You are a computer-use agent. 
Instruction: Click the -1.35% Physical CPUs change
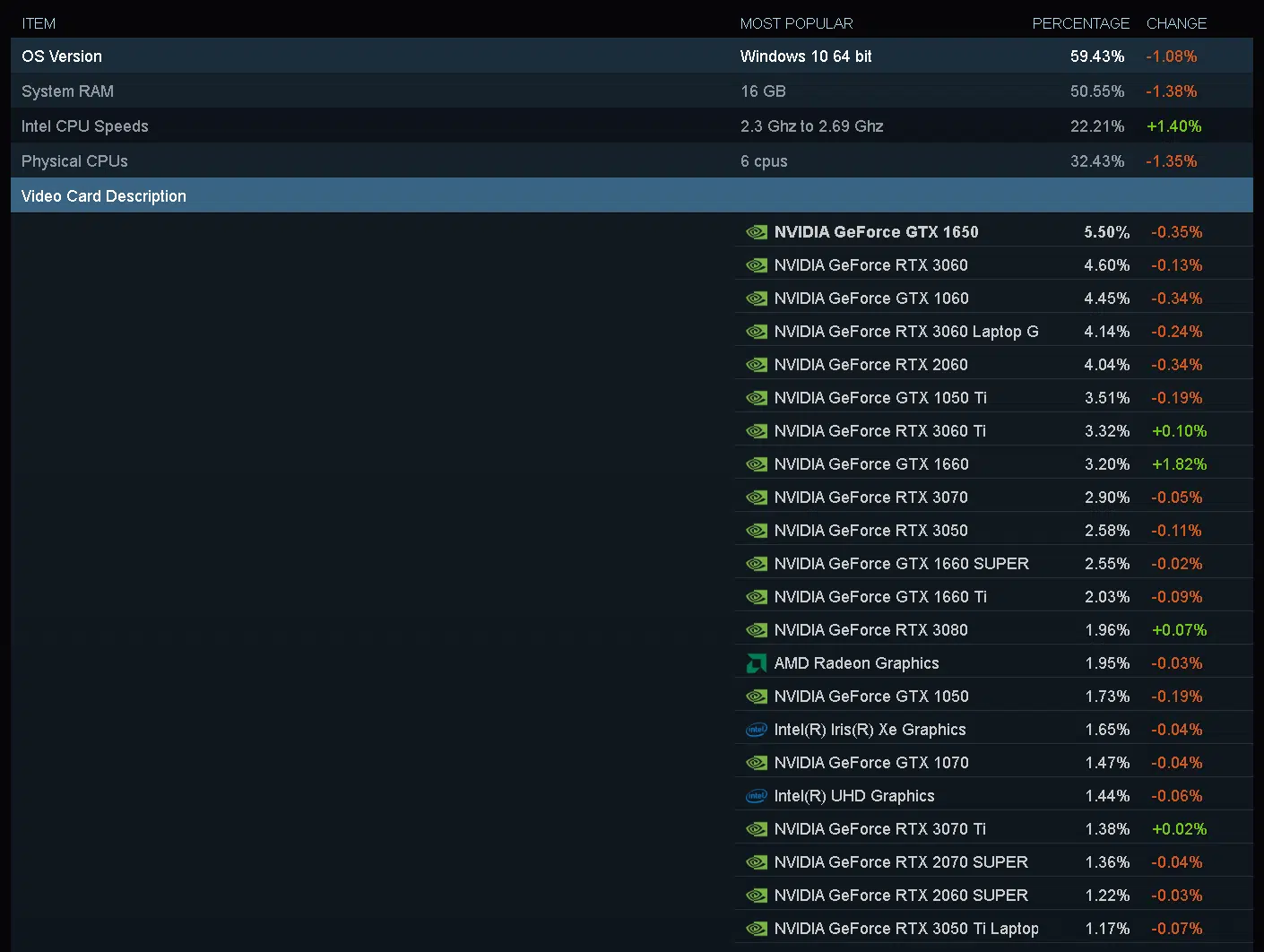click(x=1172, y=161)
